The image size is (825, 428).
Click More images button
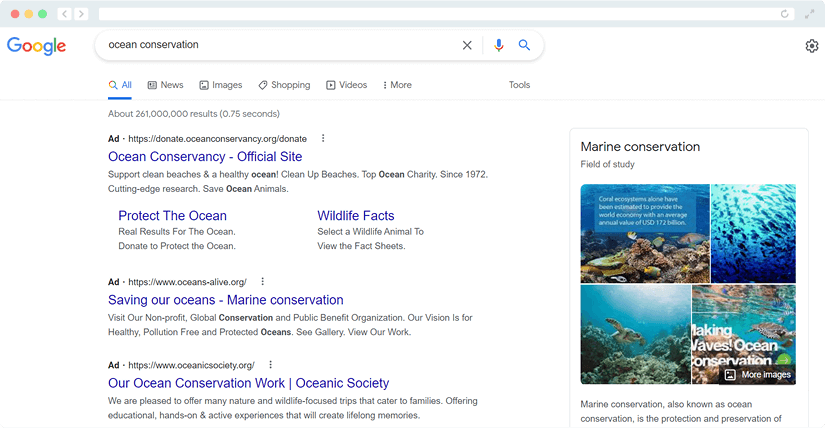pyautogui.click(x=758, y=374)
